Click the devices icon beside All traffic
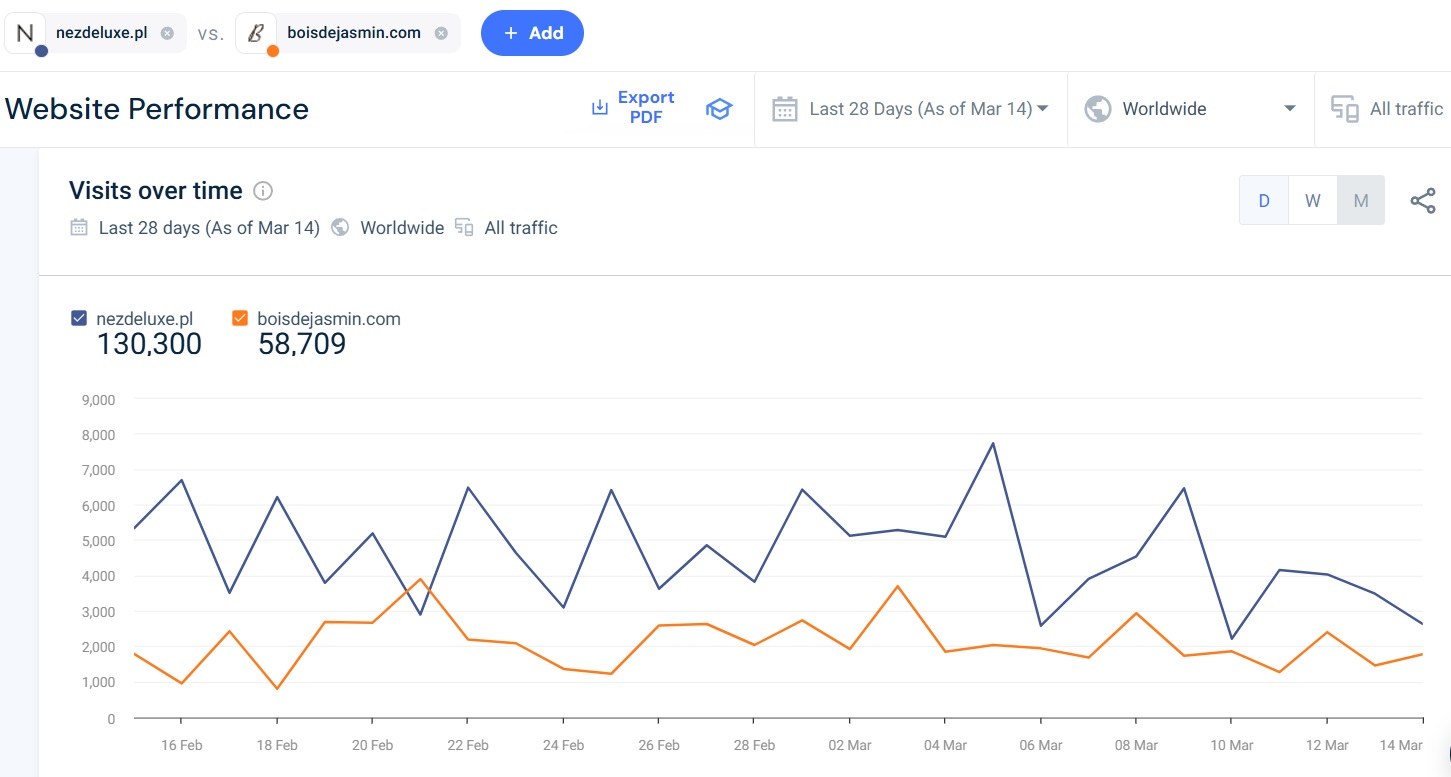1451x777 pixels. point(1345,109)
